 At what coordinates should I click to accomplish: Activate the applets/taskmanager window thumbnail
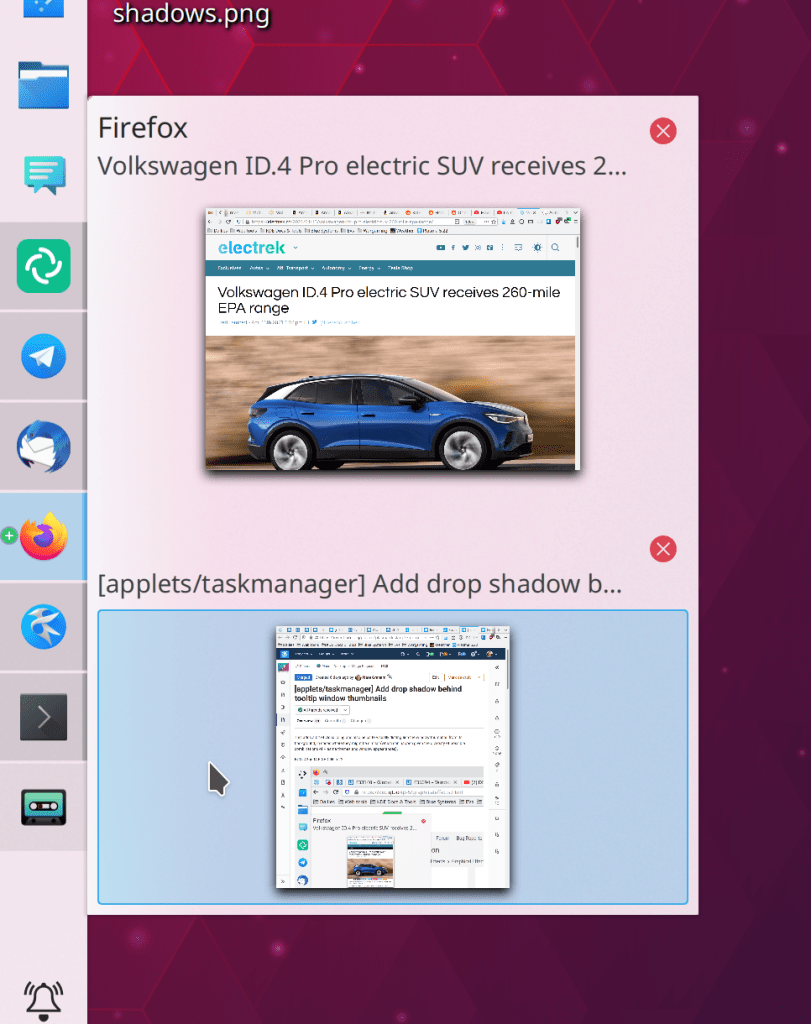point(392,757)
